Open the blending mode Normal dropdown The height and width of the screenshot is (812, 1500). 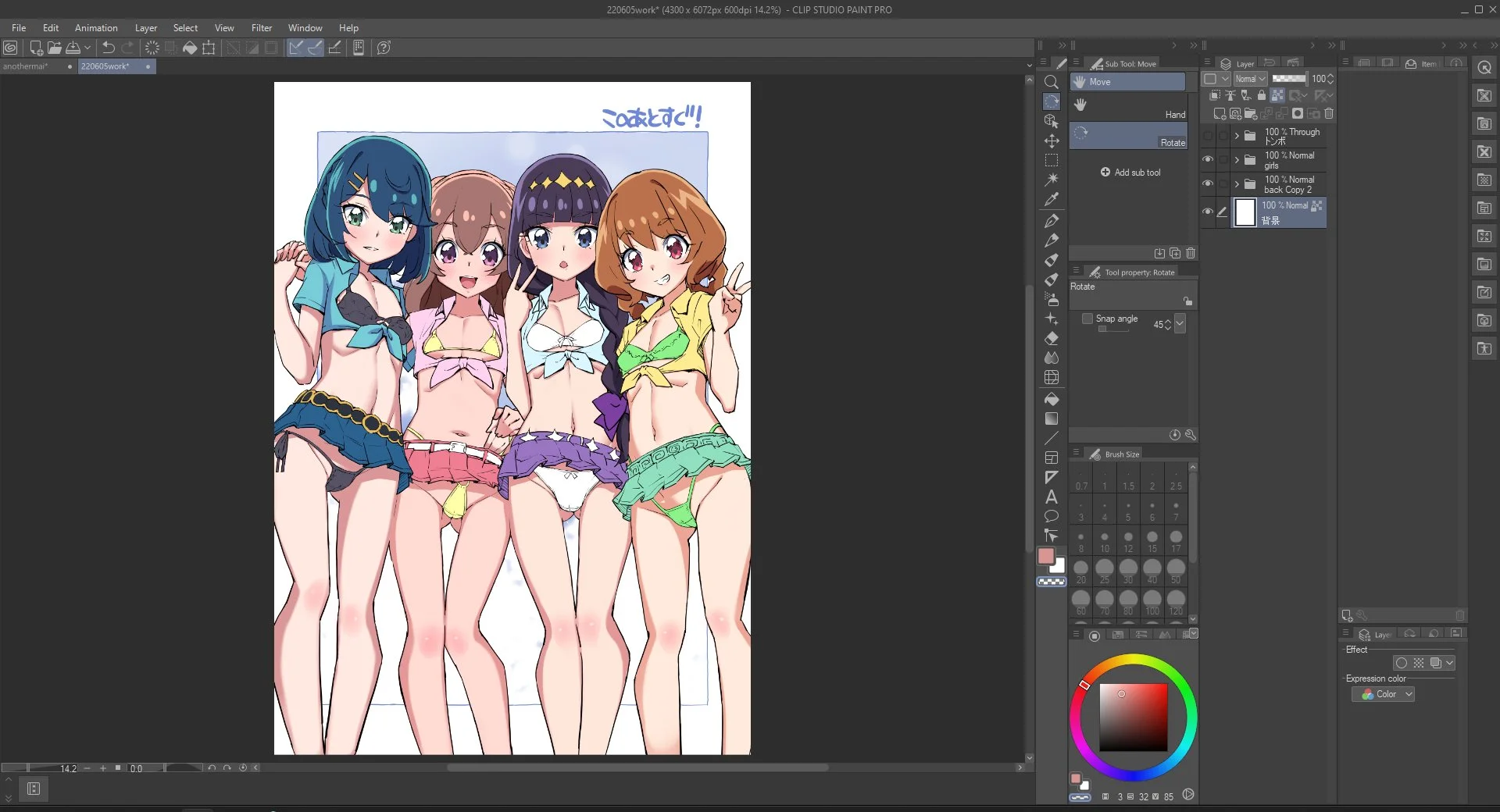[x=1250, y=79]
